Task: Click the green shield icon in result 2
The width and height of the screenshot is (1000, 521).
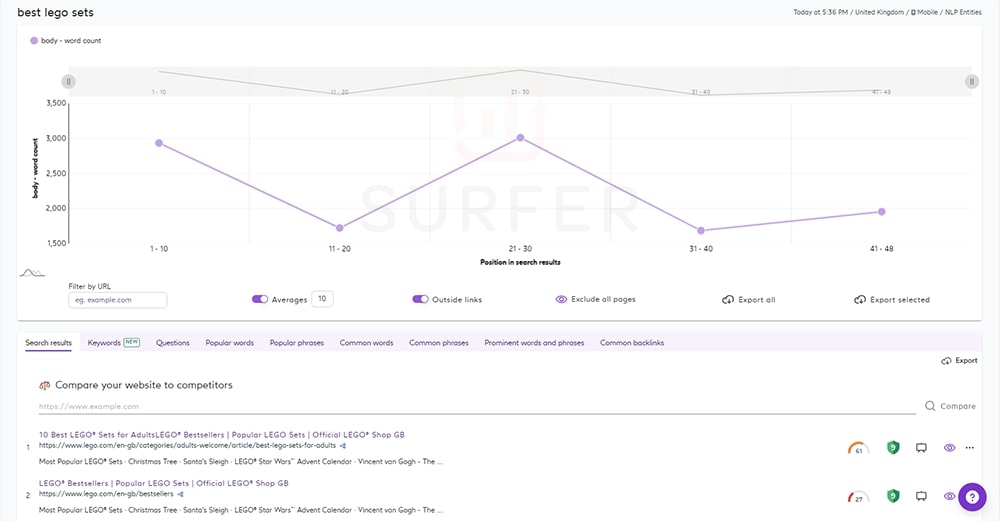Action: [893, 496]
